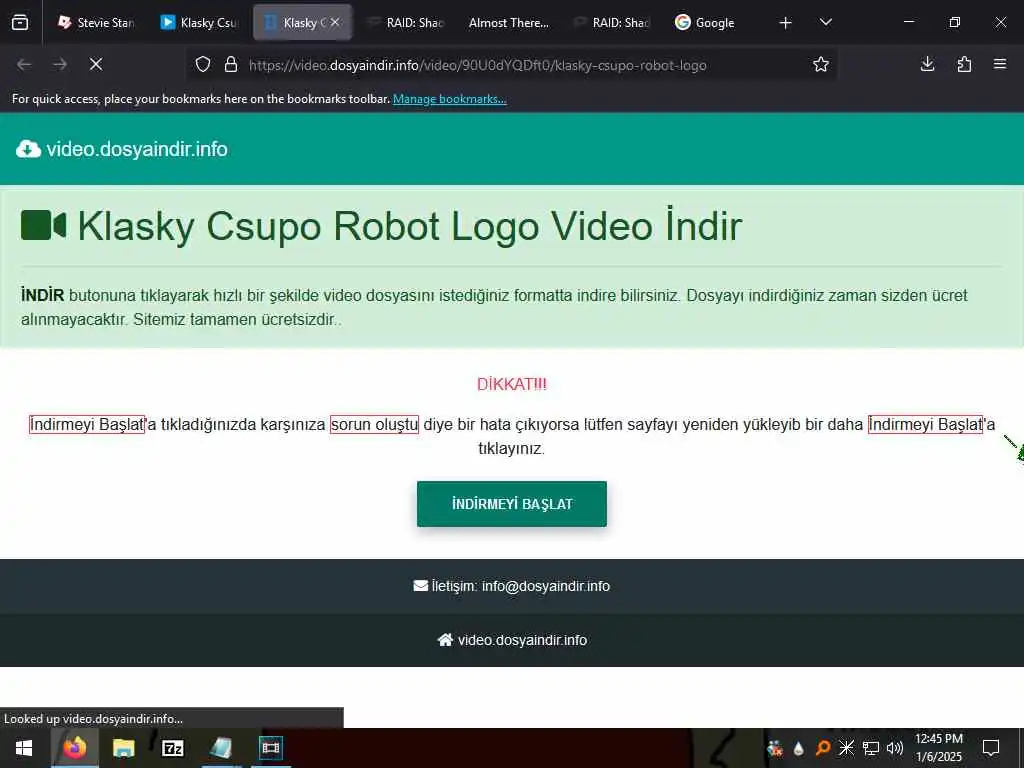
Task: Click the red DİKKAT!!! warning text
Action: 511,384
